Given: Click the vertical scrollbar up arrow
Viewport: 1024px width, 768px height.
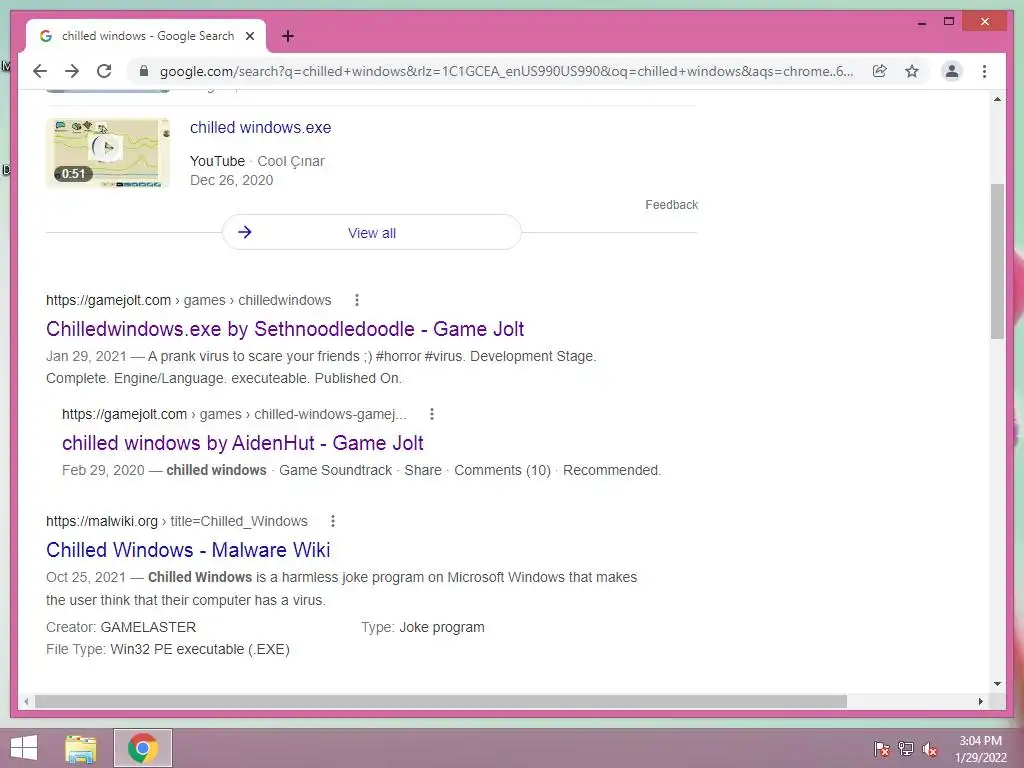Looking at the screenshot, I should click(997, 99).
